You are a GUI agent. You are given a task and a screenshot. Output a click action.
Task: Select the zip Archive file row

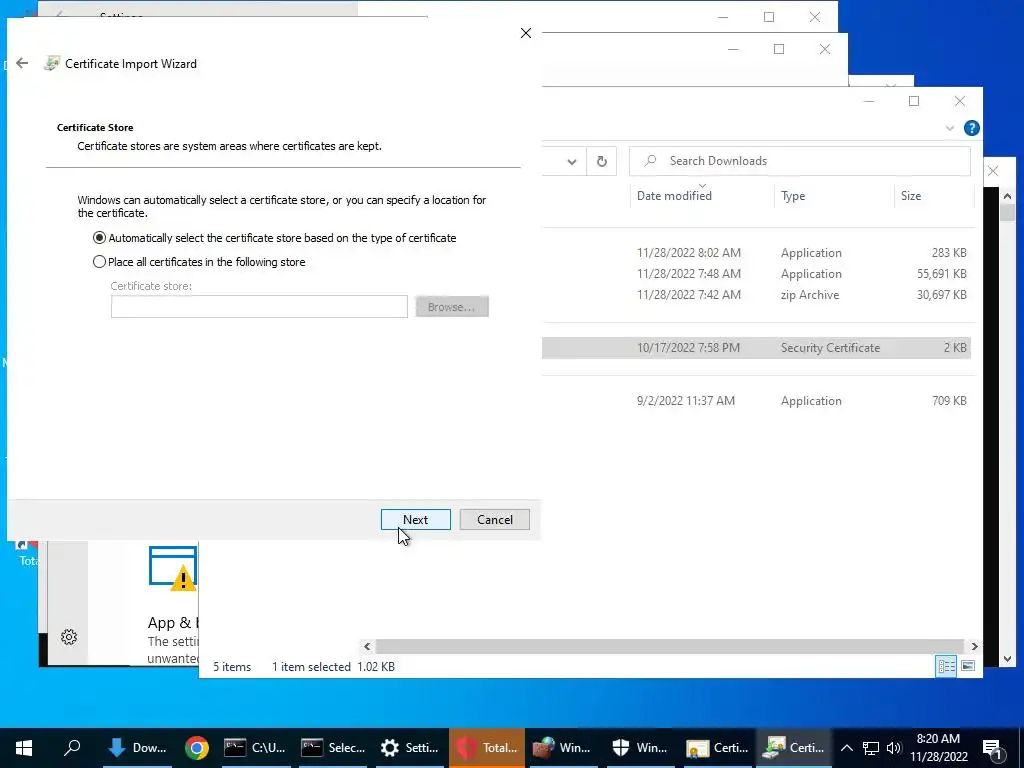[x=756, y=295]
